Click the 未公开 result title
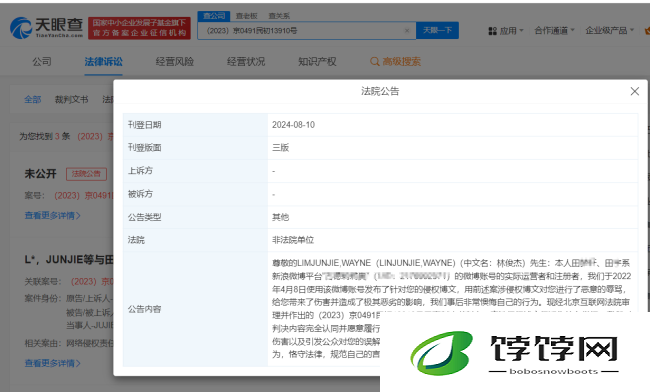This screenshot has width=650, height=392. click(x=40, y=174)
